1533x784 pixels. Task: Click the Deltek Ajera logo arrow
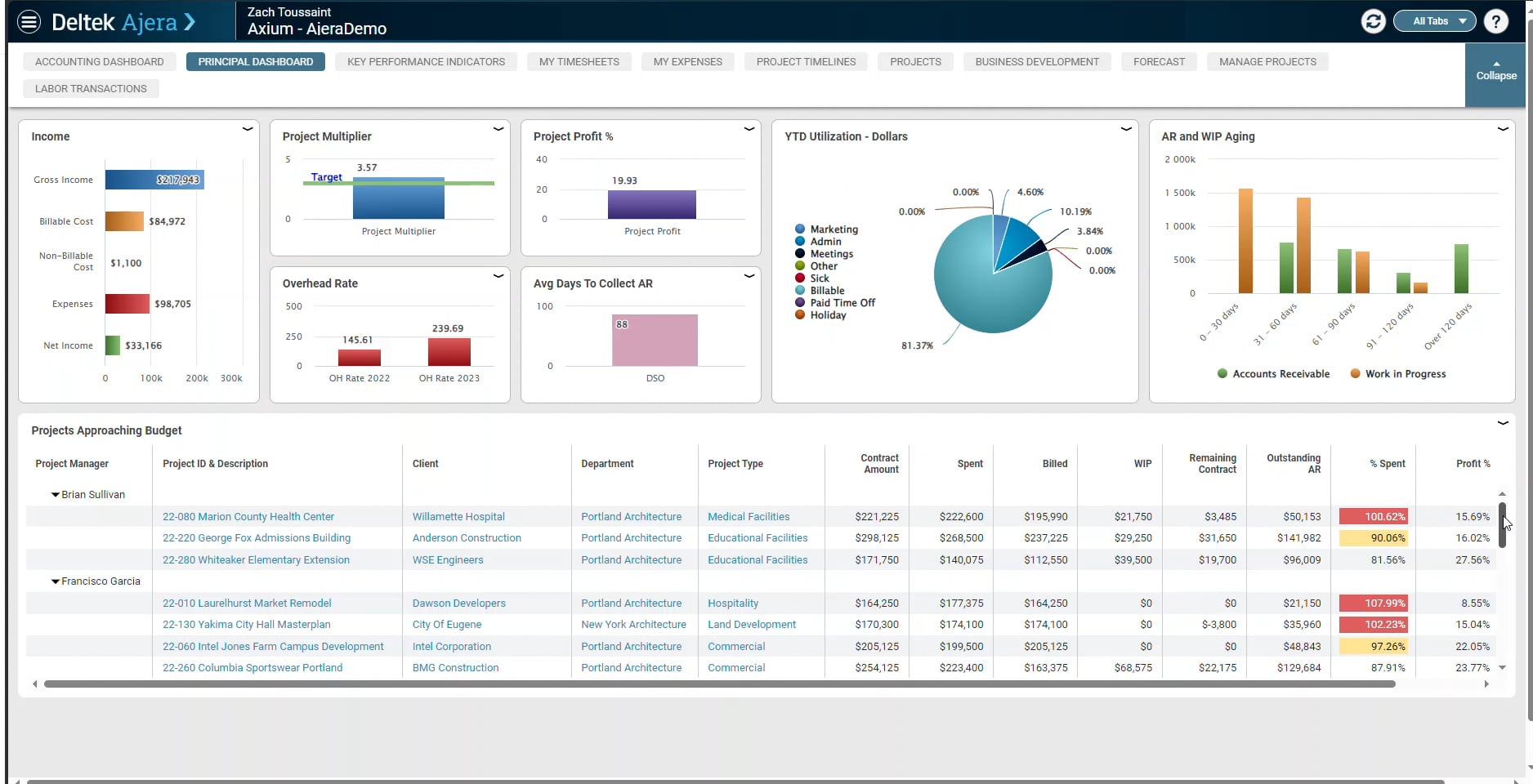point(190,22)
